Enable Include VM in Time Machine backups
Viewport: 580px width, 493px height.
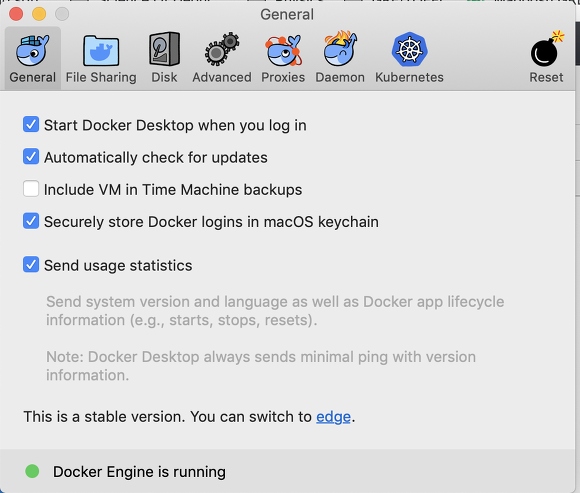click(31, 189)
